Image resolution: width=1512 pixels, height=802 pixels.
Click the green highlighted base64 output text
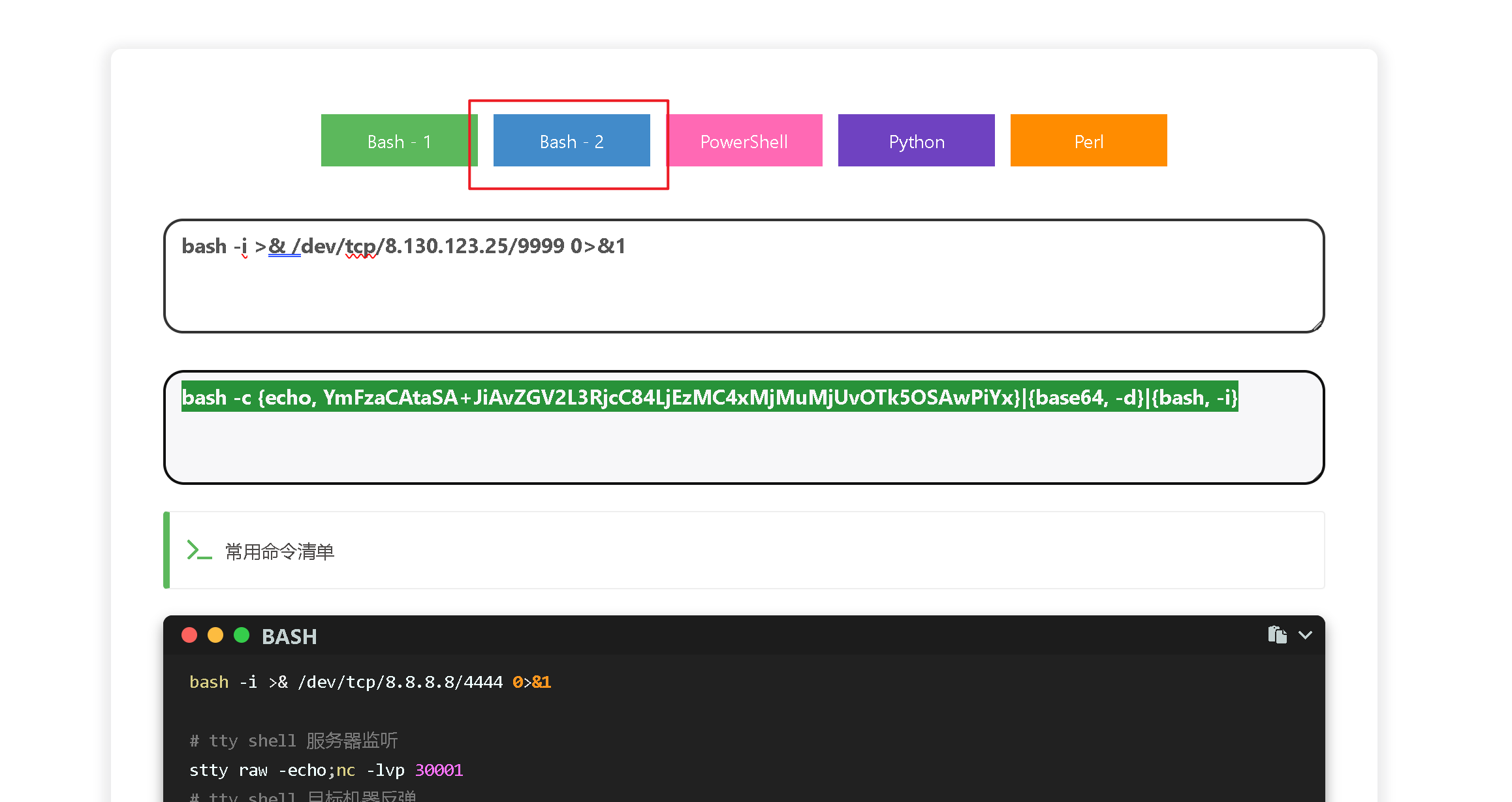[x=709, y=397]
